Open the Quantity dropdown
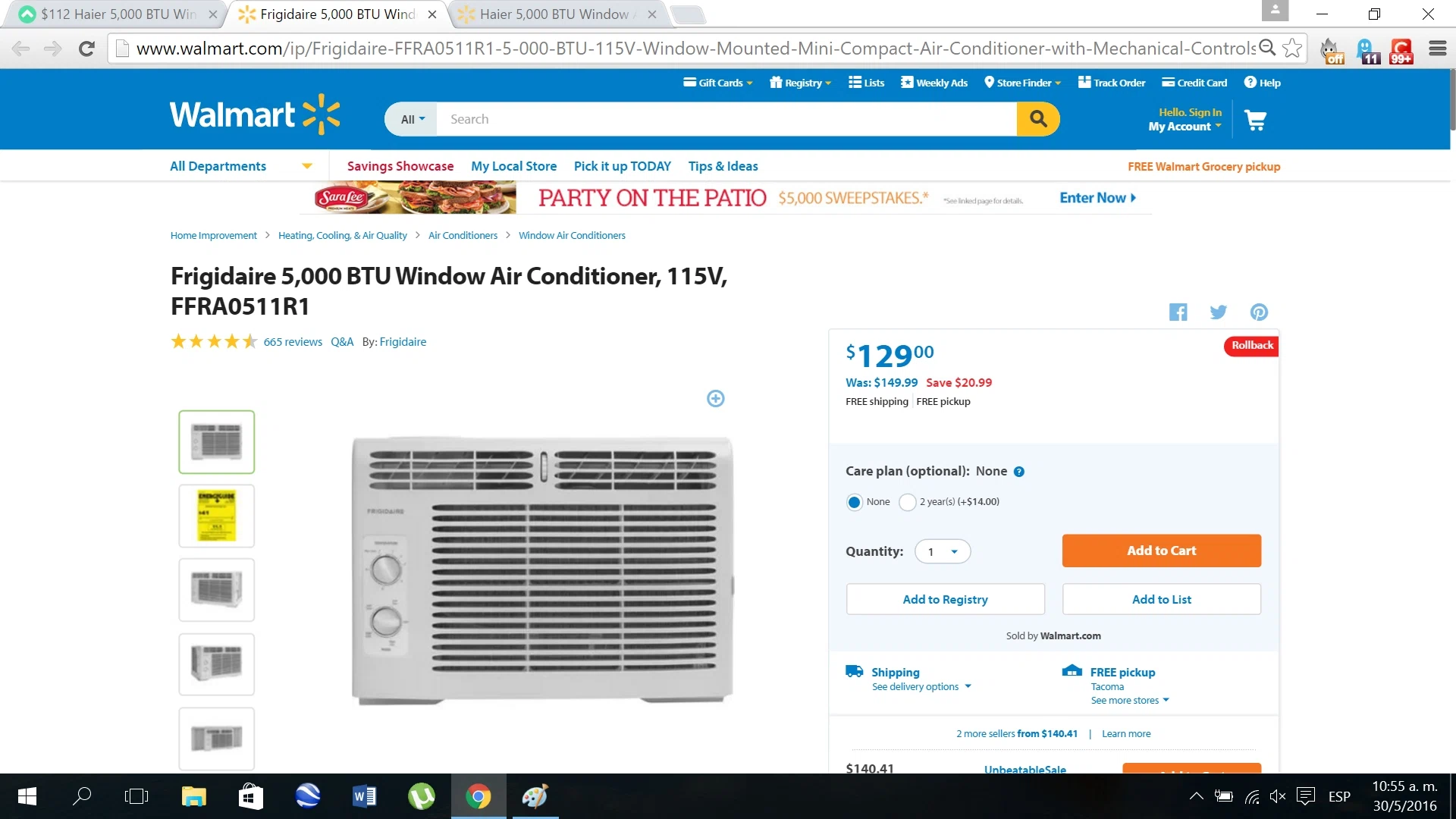 point(943,551)
